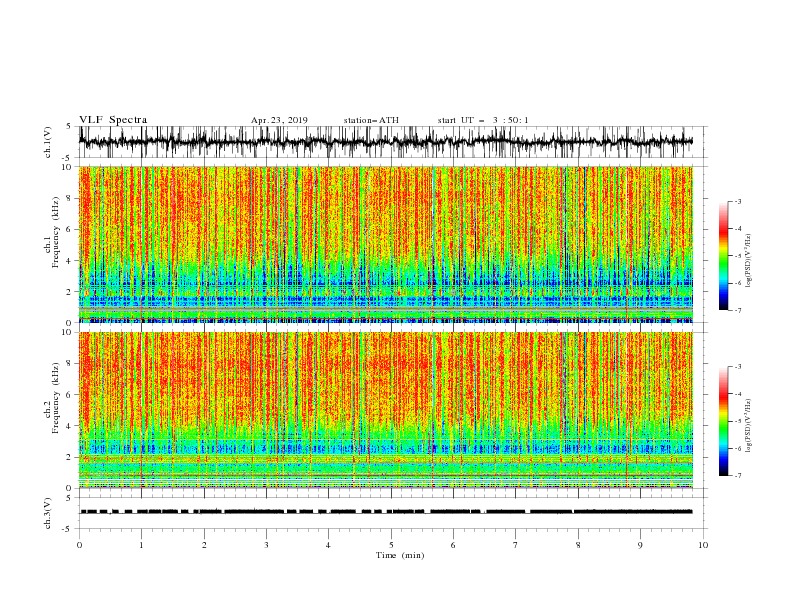Click the "VLF Spectra" title text
The image size is (792, 612).
[113, 120]
